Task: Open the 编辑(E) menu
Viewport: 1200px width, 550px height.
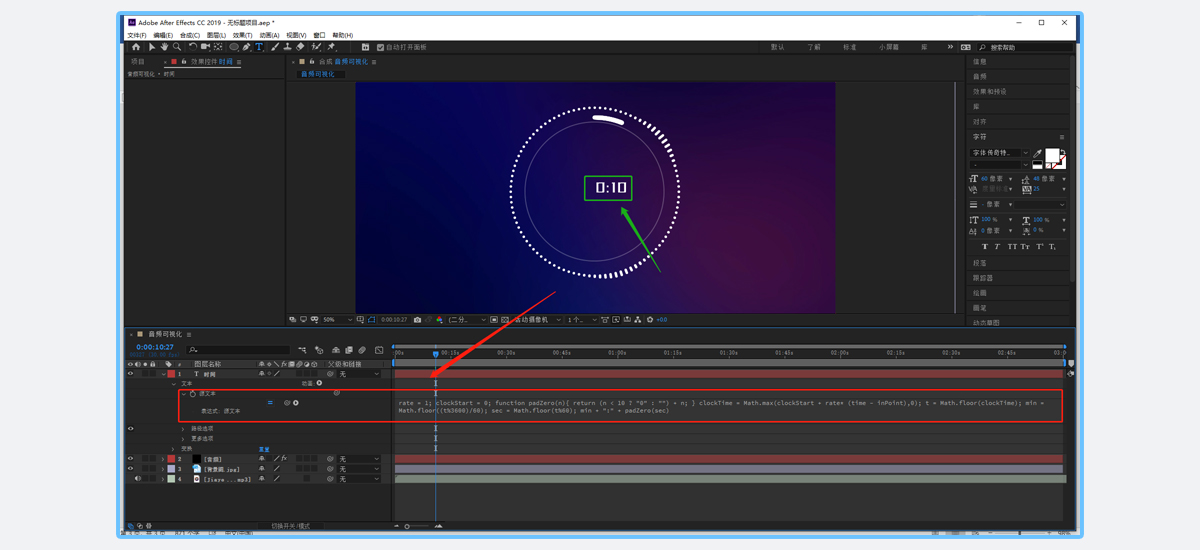Action: 163,35
